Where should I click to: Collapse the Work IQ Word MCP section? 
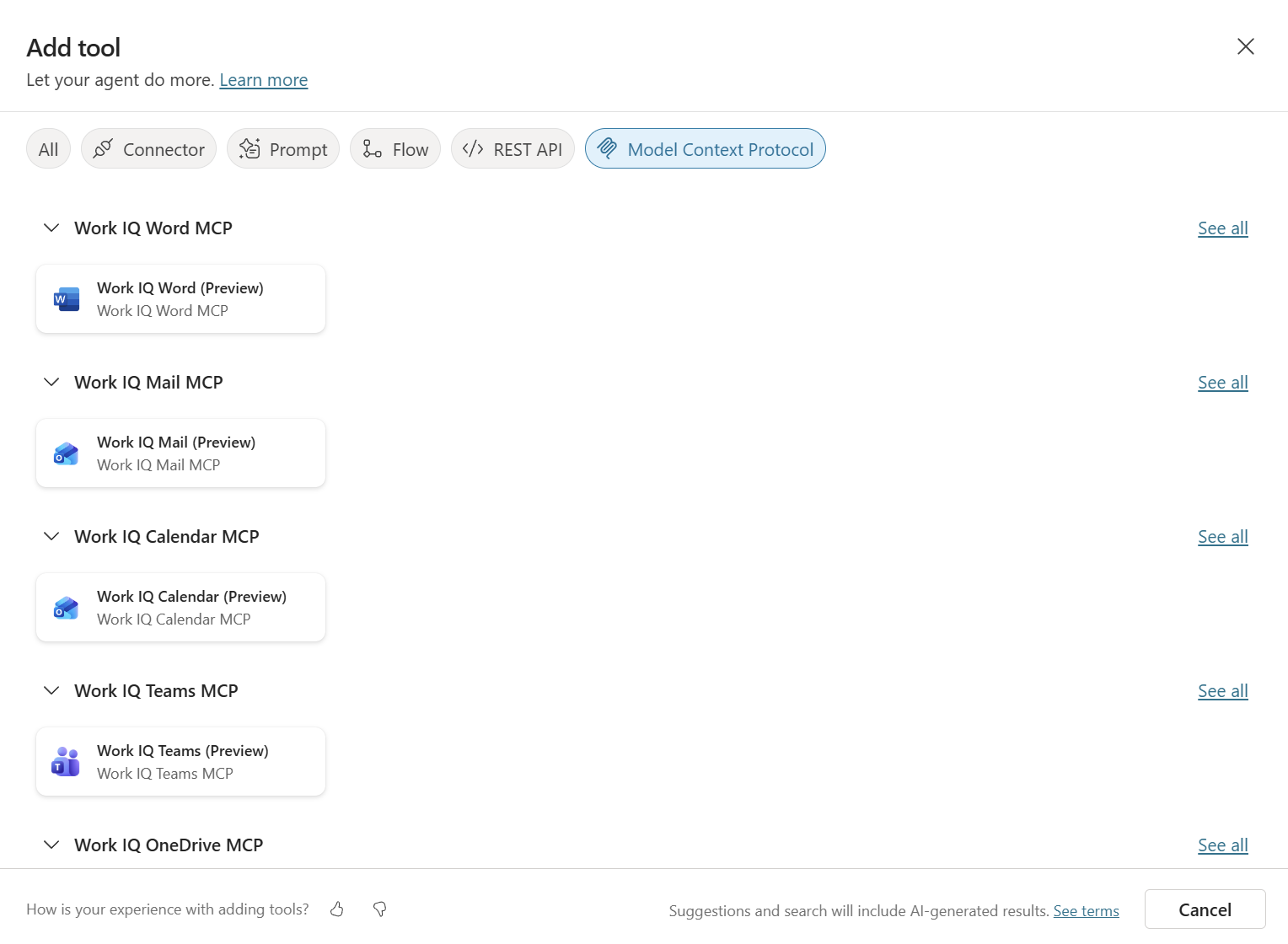(x=51, y=228)
